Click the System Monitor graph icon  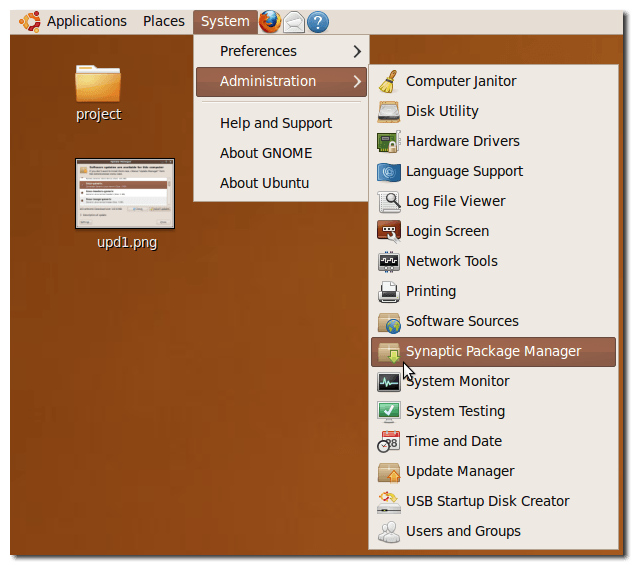[x=389, y=382]
